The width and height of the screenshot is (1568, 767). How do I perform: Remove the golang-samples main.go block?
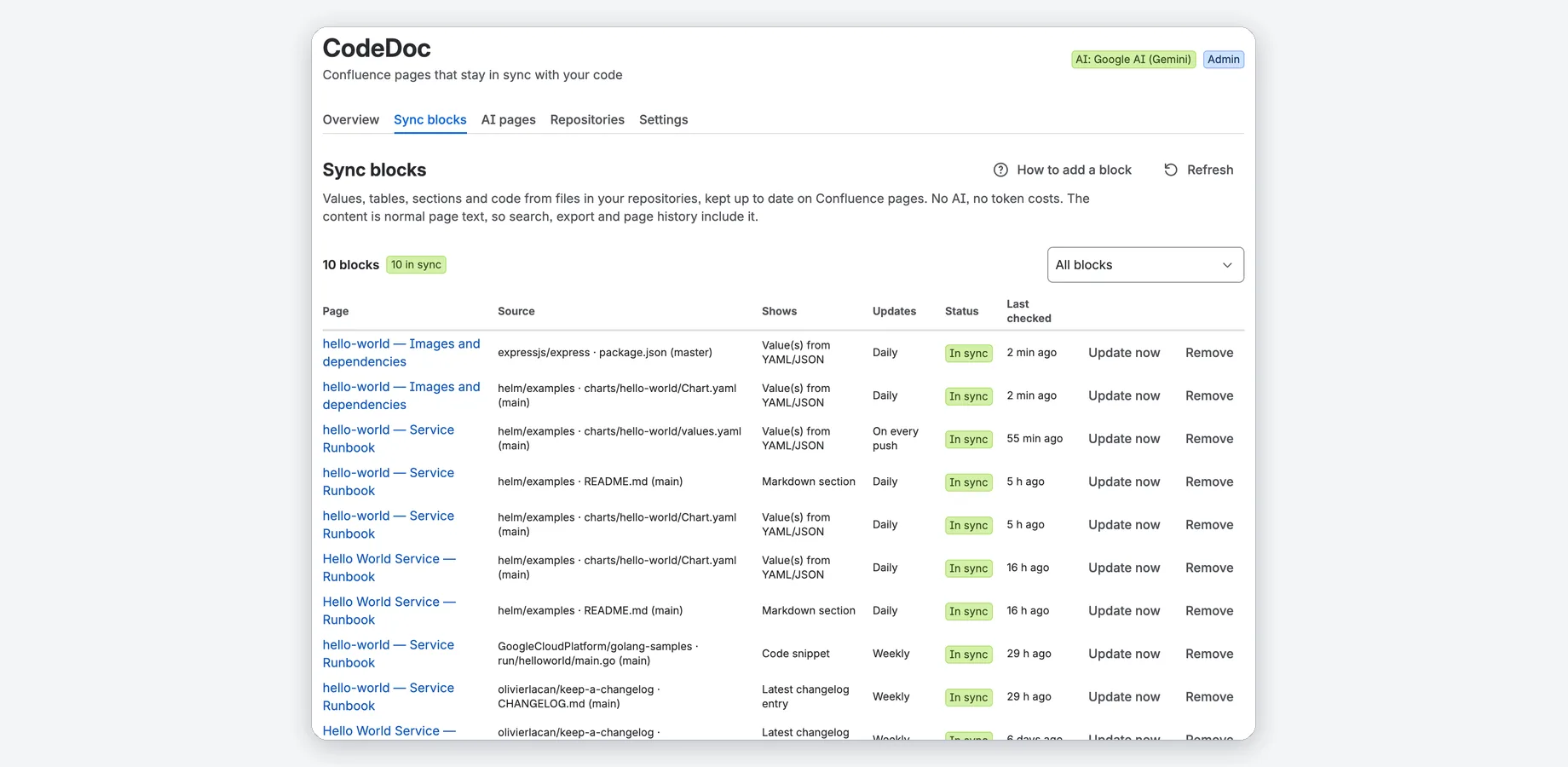pyautogui.click(x=1209, y=654)
